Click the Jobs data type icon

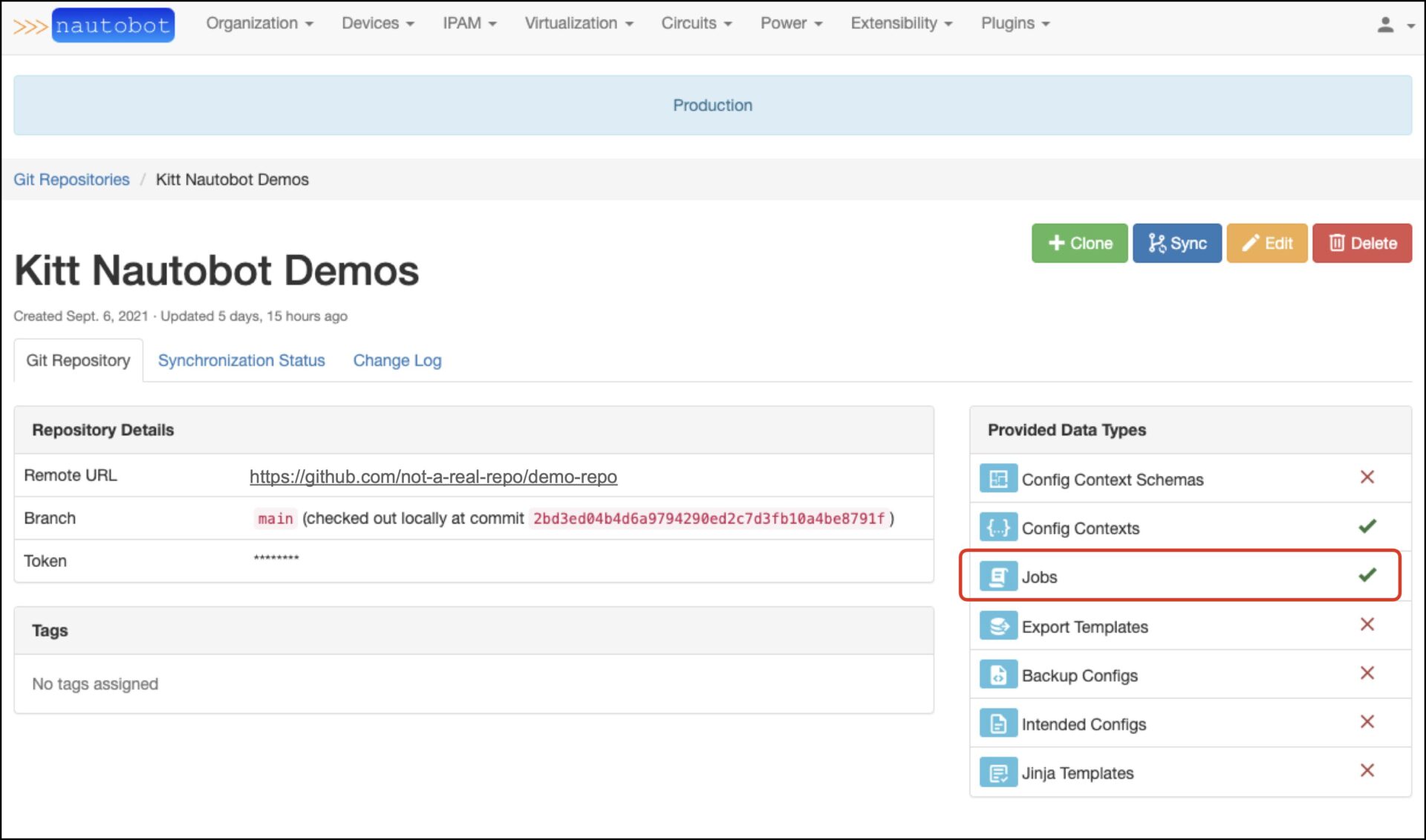999,576
